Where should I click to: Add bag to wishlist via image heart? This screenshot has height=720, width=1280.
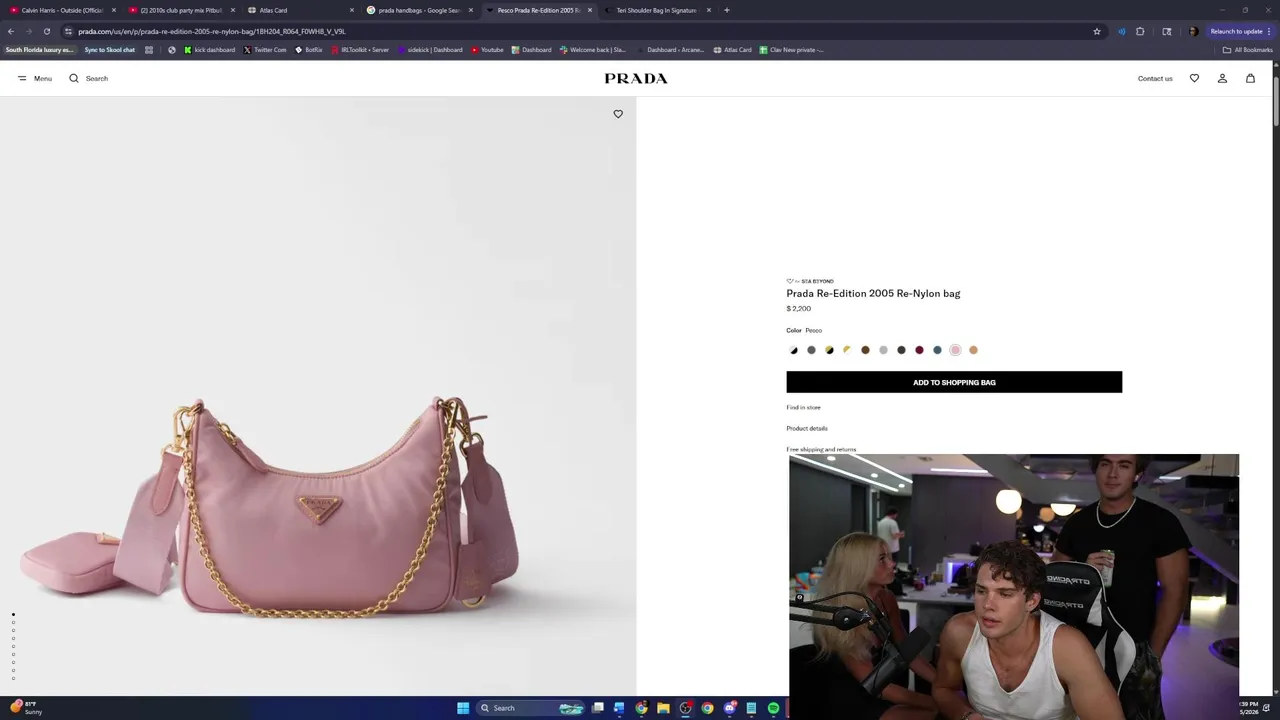[618, 114]
